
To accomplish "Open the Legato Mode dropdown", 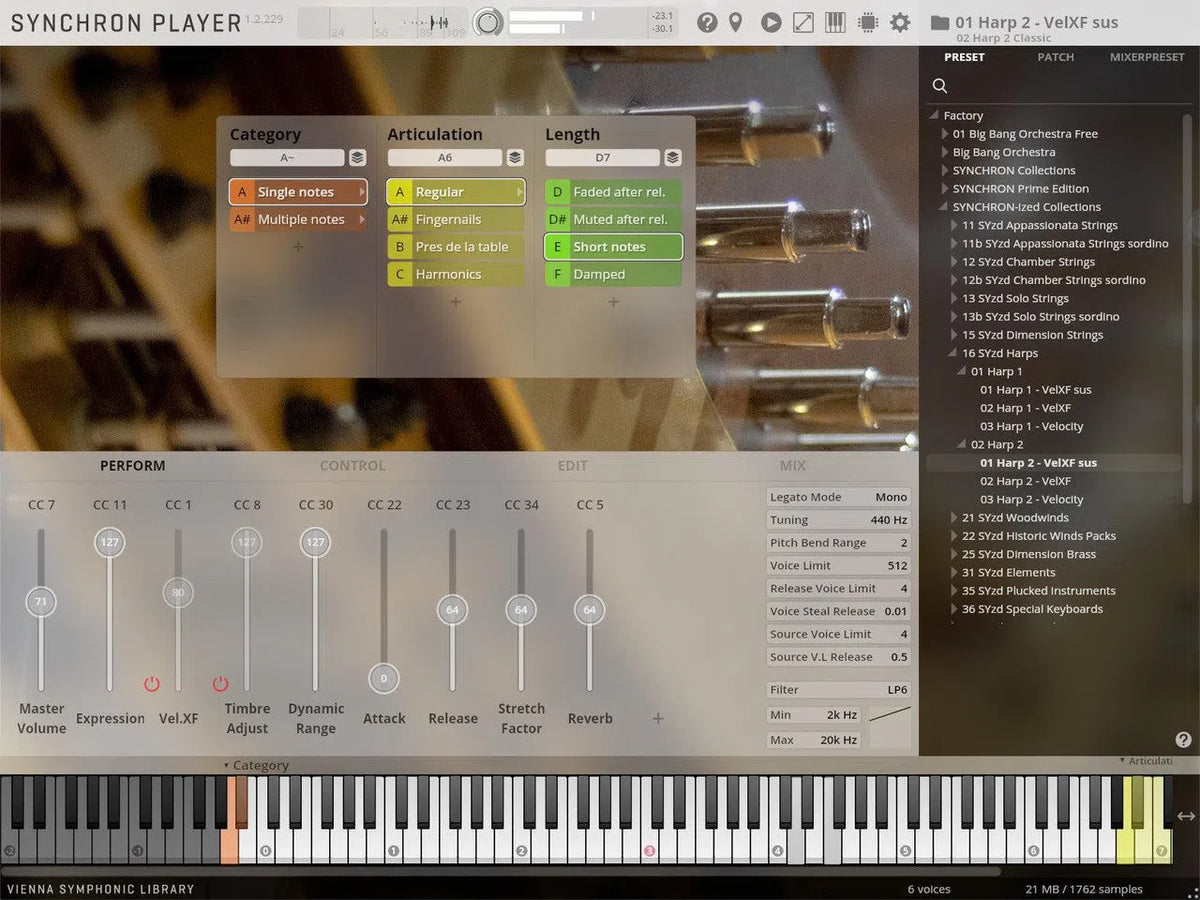I will pyautogui.click(x=838, y=497).
